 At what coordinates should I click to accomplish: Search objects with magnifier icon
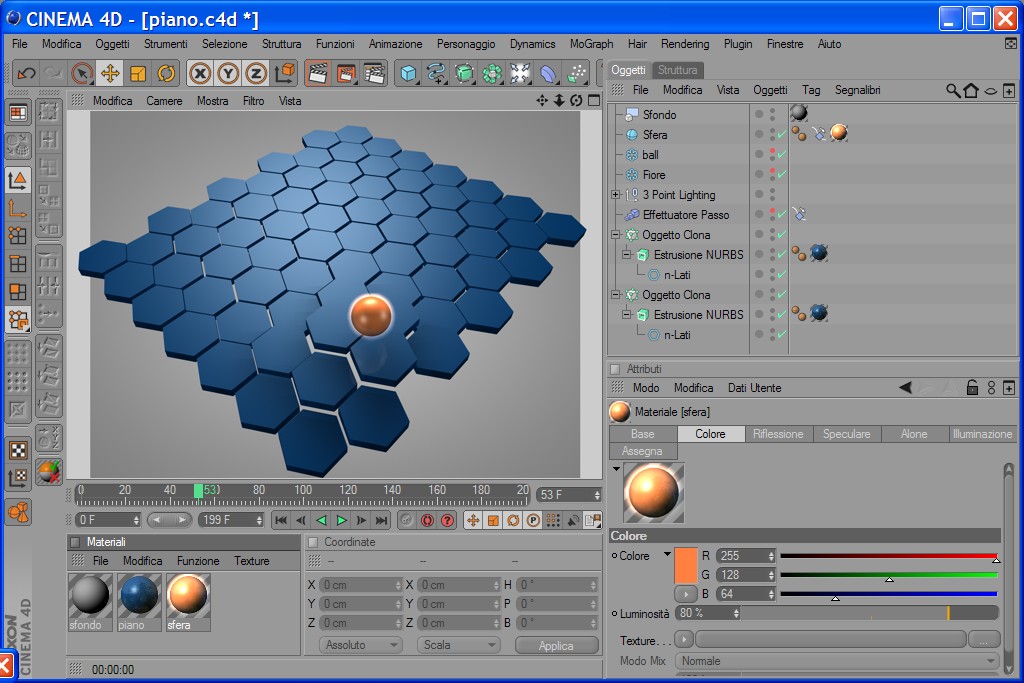[953, 90]
